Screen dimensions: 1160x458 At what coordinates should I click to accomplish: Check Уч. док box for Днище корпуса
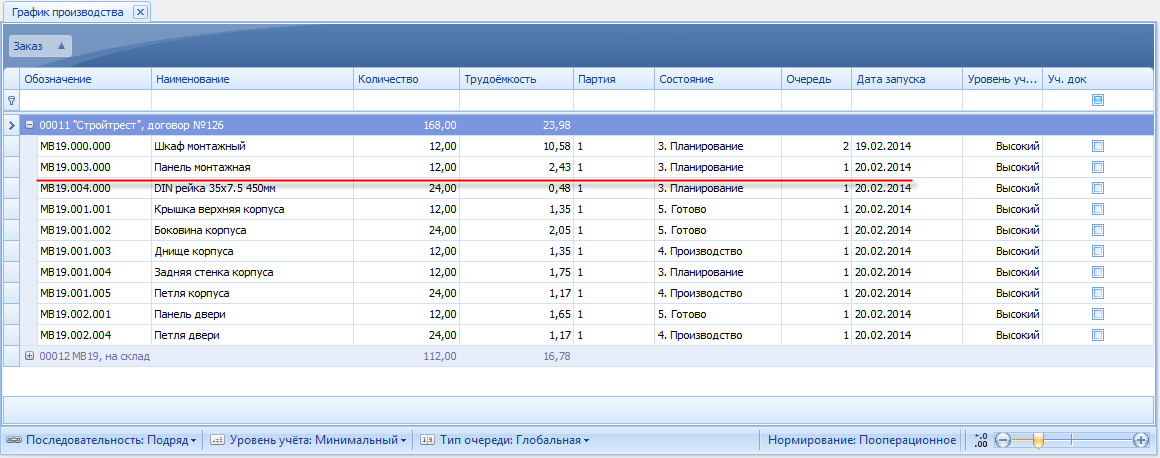[1098, 251]
